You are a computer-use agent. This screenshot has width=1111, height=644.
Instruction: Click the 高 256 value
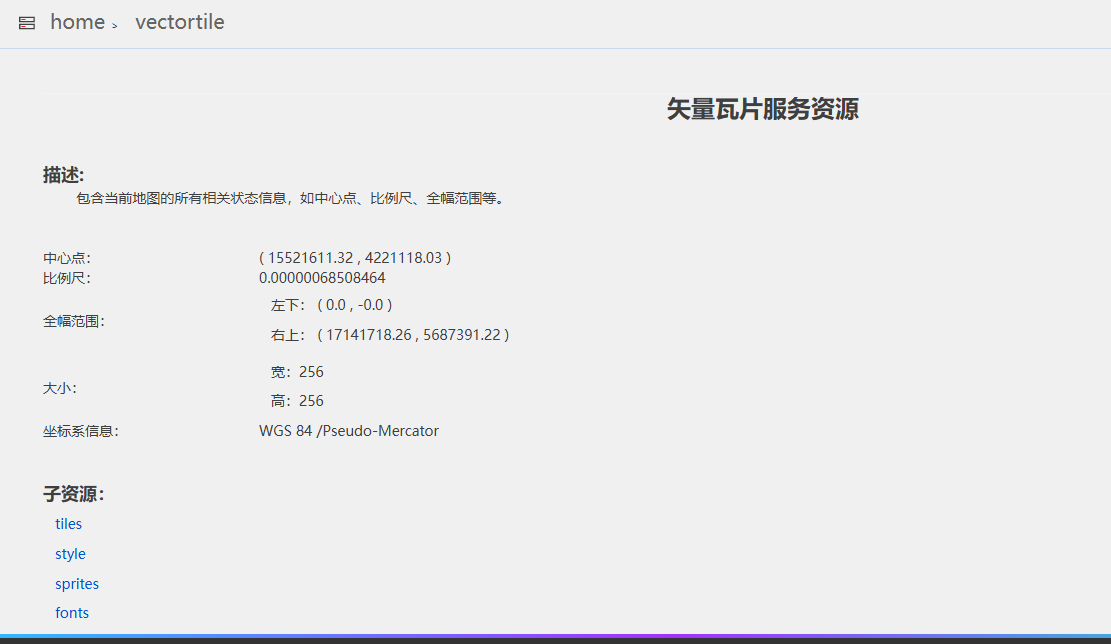(311, 401)
